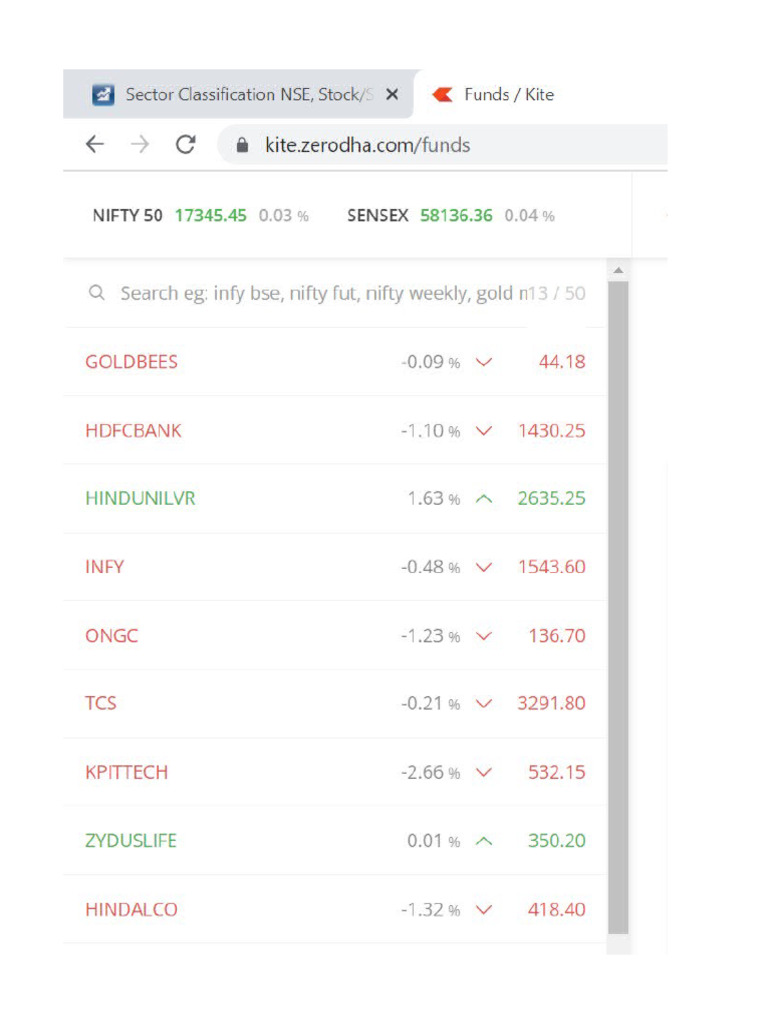Open HDFCBANK watchlist entry
Screen dimensions: 768x1024
[x=134, y=431]
